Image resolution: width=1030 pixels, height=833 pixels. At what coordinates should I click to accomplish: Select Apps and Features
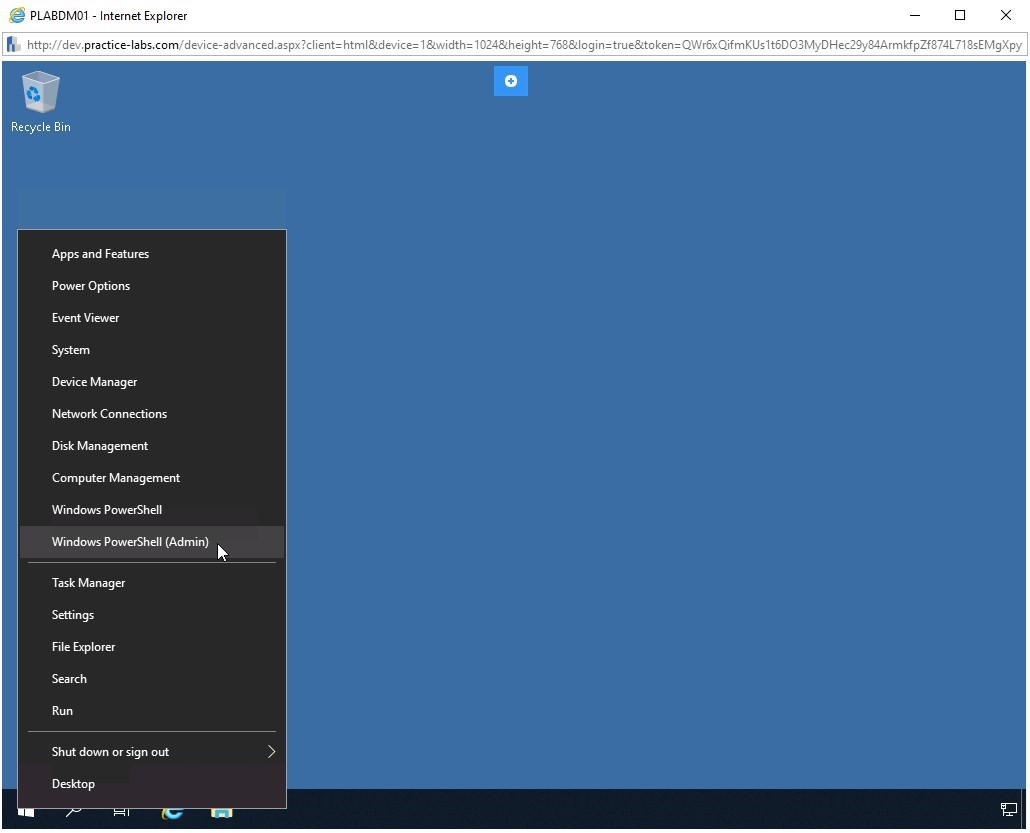tap(100, 254)
